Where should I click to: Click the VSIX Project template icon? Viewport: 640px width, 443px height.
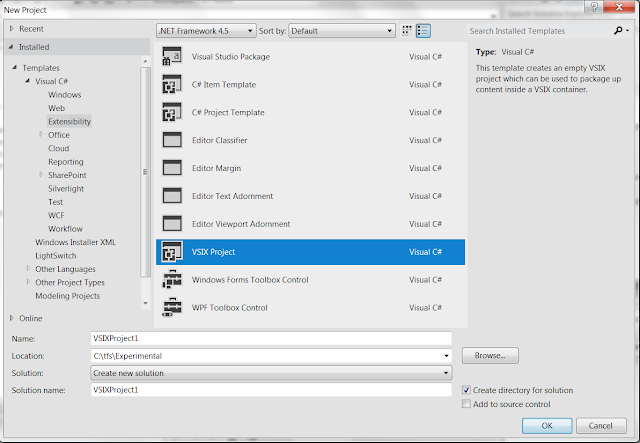click(172, 252)
